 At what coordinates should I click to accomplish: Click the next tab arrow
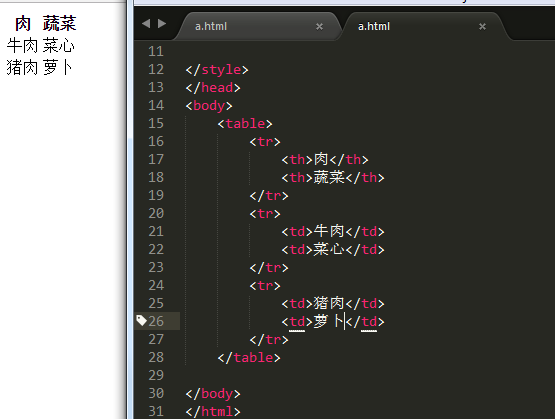click(x=162, y=24)
